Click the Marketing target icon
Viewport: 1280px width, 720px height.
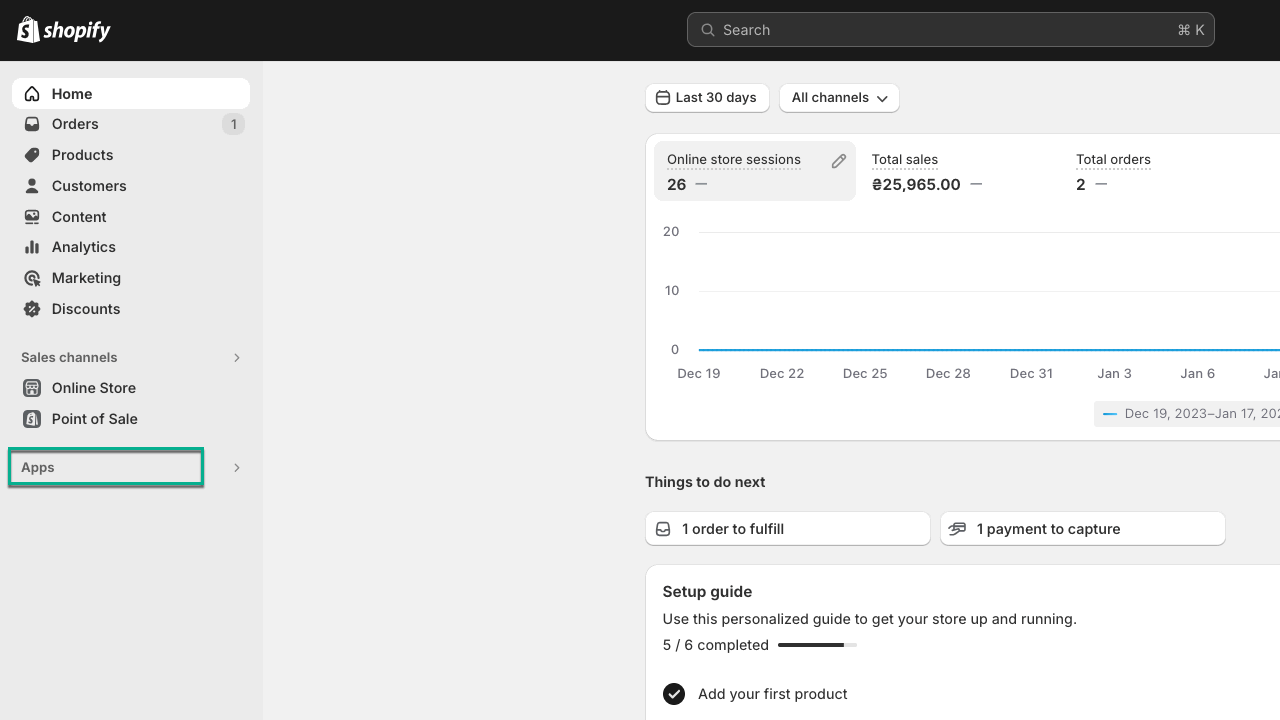pyautogui.click(x=32, y=278)
